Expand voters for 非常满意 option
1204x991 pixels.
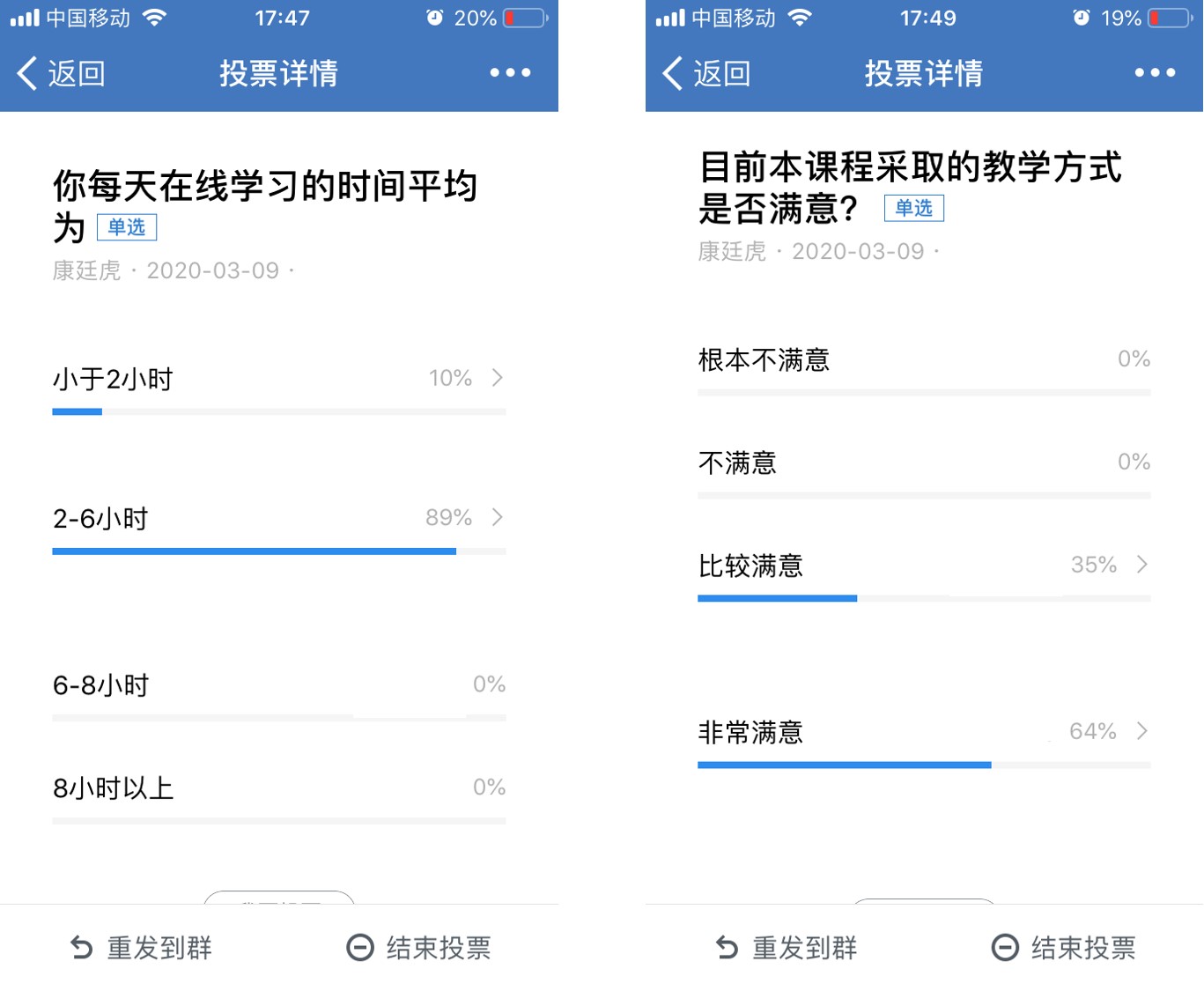(x=1142, y=731)
